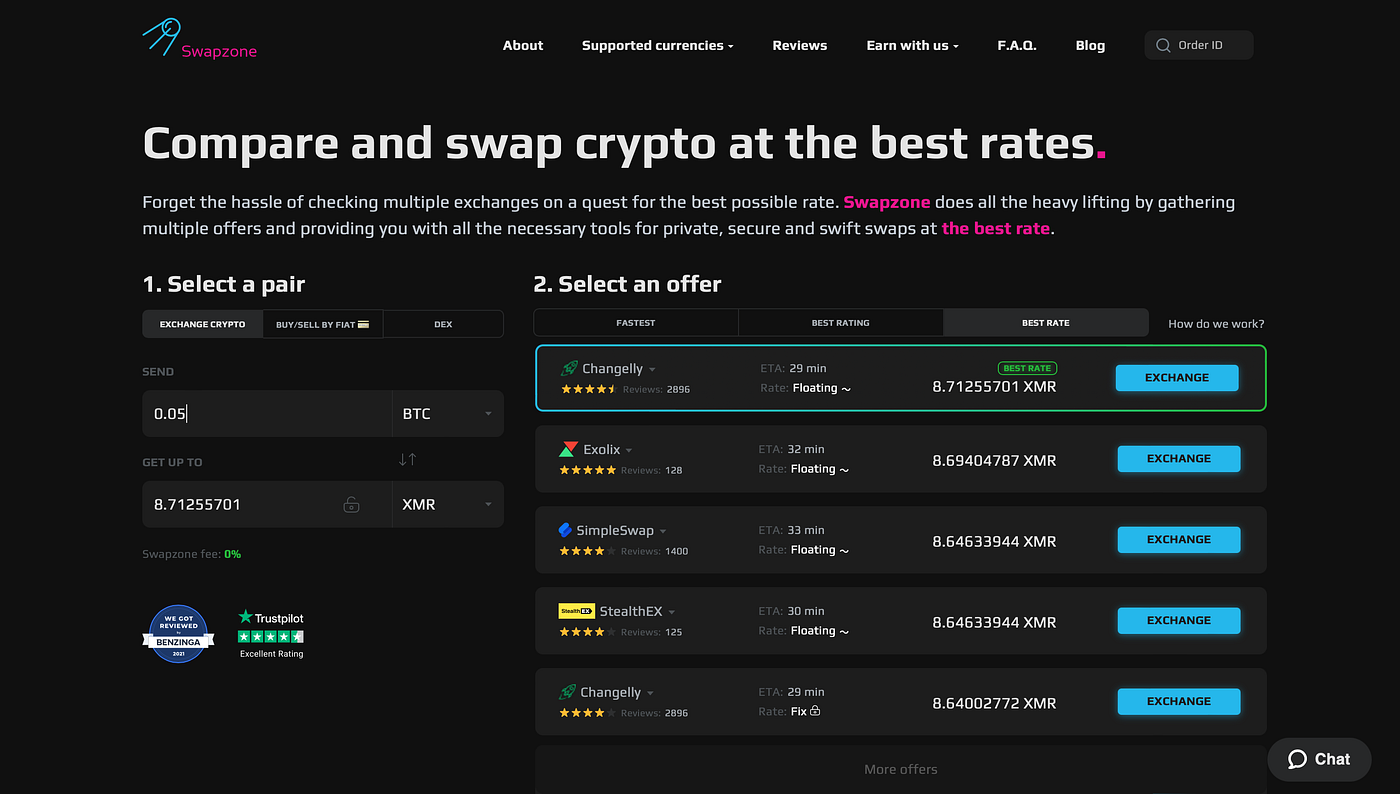Click Exchange button for Exolix offer
The width and height of the screenshot is (1400, 794).
tap(1179, 459)
